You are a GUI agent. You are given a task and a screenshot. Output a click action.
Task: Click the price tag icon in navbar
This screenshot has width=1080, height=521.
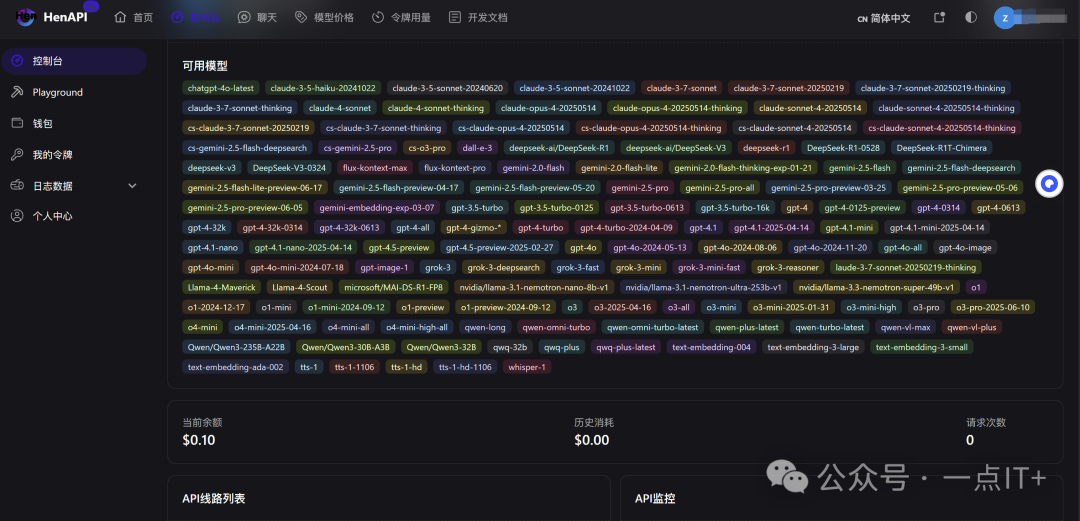[300, 17]
